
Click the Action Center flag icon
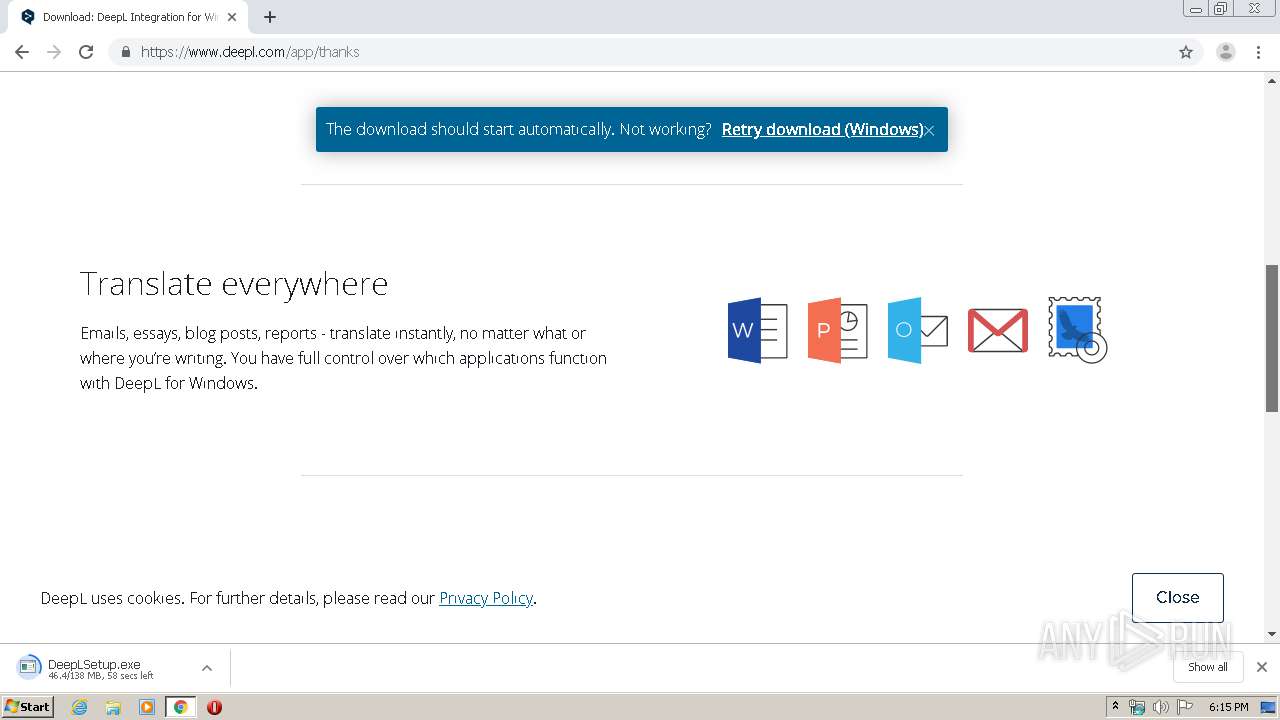[1185, 707]
